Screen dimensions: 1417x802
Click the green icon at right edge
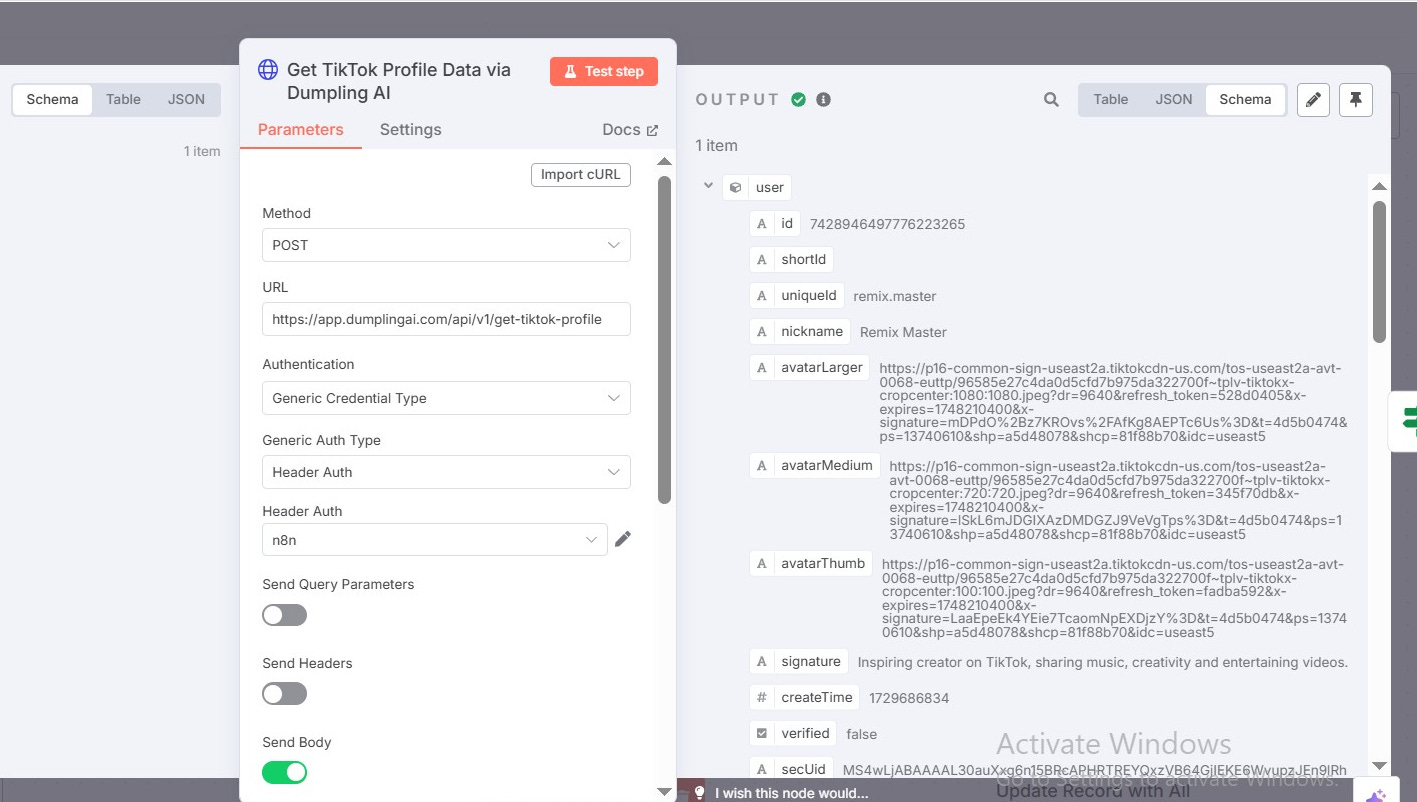point(1410,421)
